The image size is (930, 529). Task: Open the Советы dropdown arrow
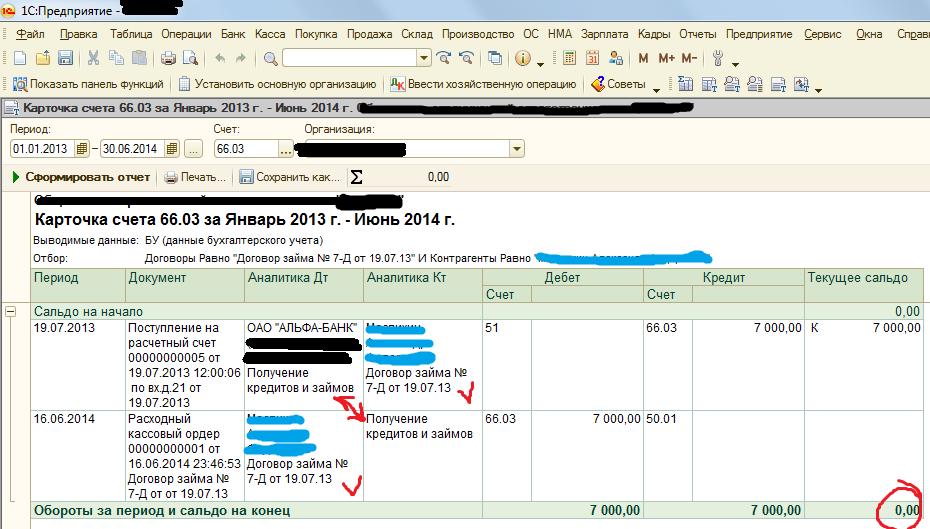coord(657,87)
